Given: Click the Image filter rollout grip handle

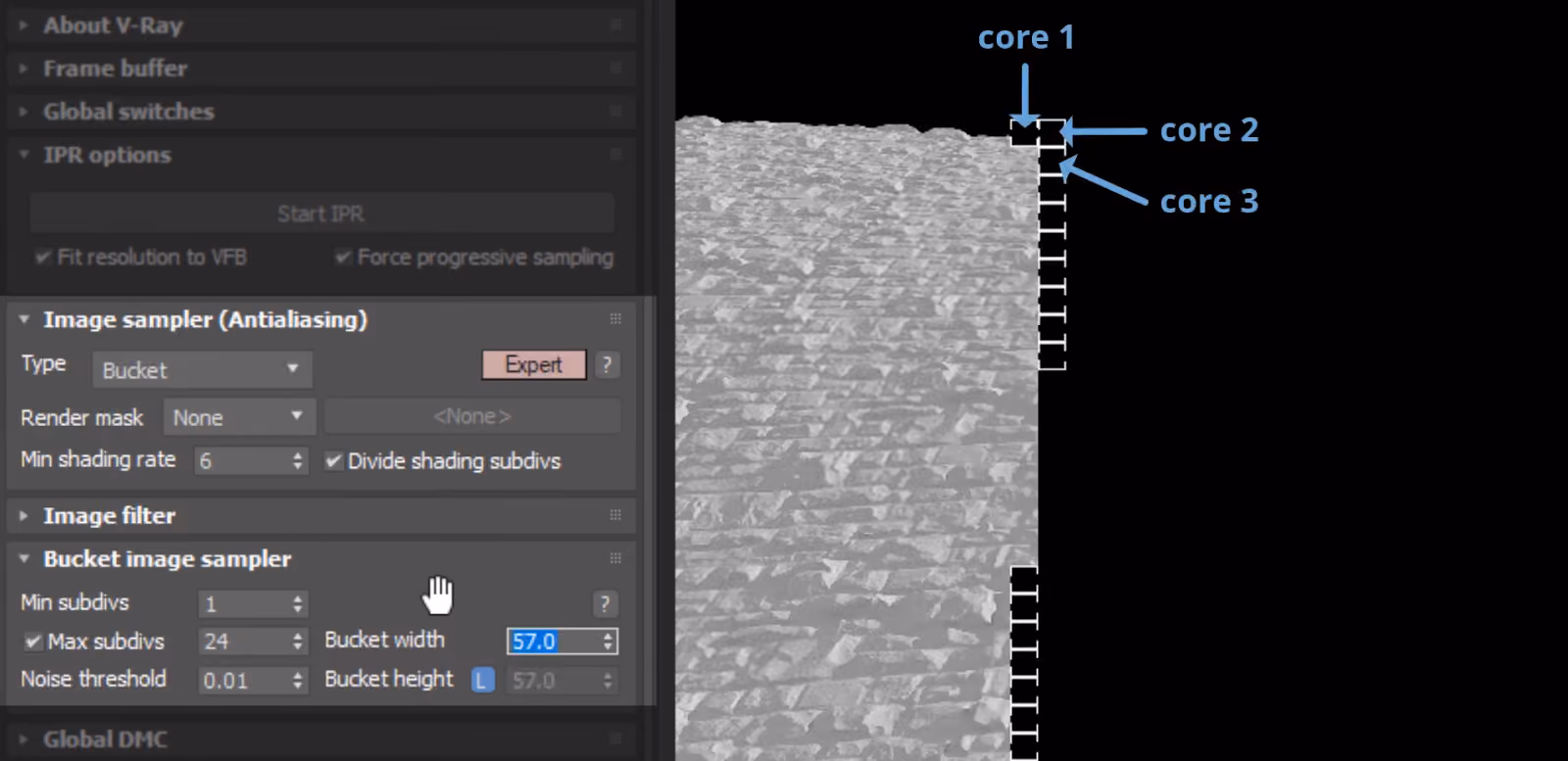Looking at the screenshot, I should pyautogui.click(x=615, y=514).
